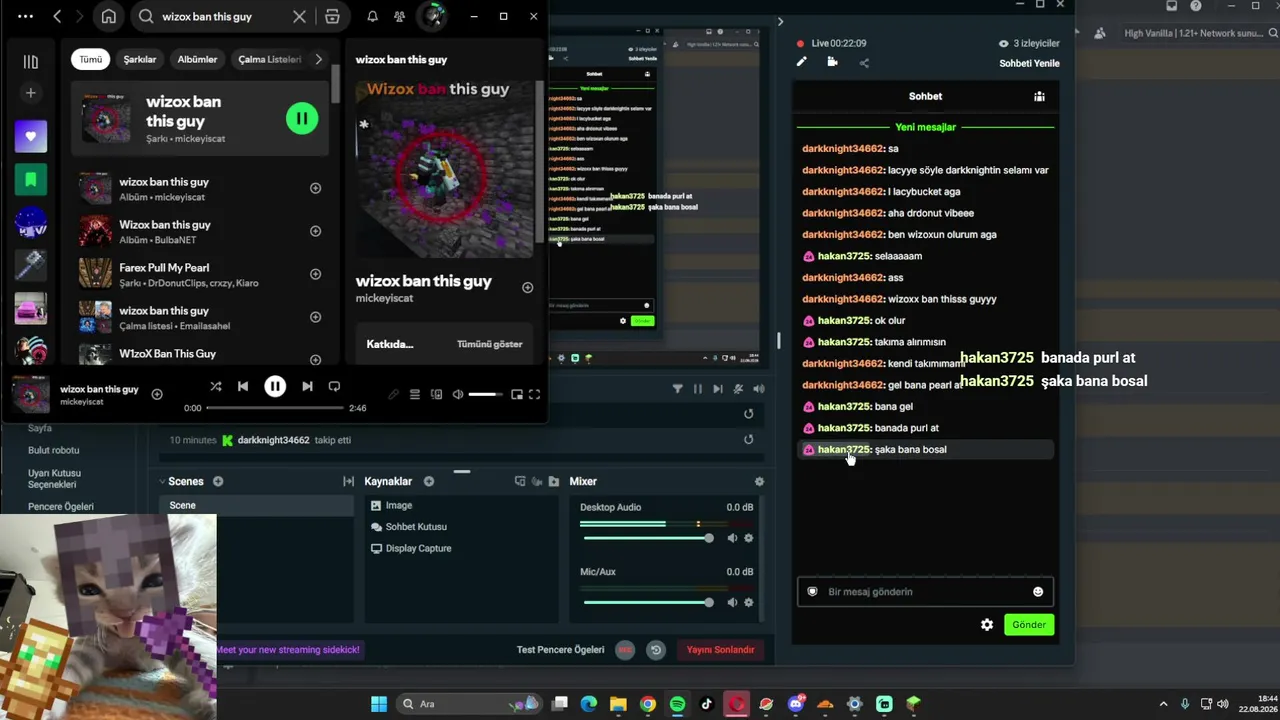Open Spotify queue icon

point(414,394)
